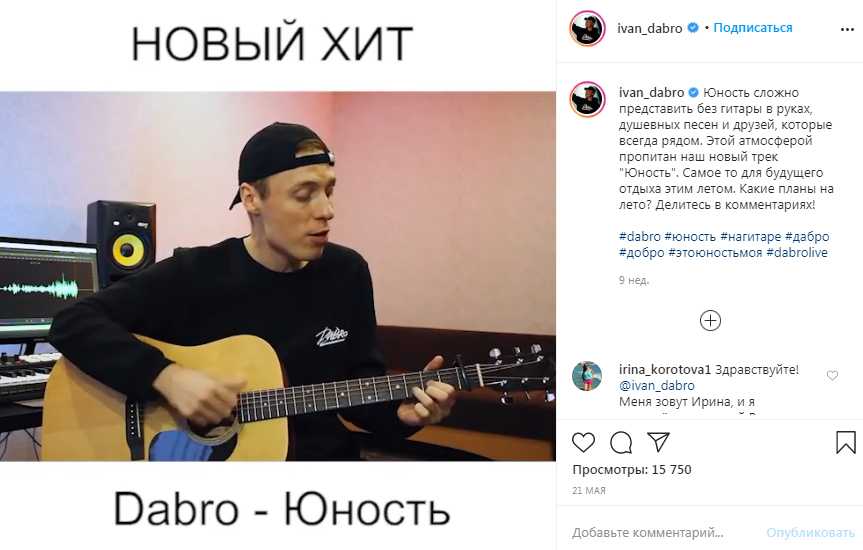Open the ivan_dabro avatar in header

587,28
